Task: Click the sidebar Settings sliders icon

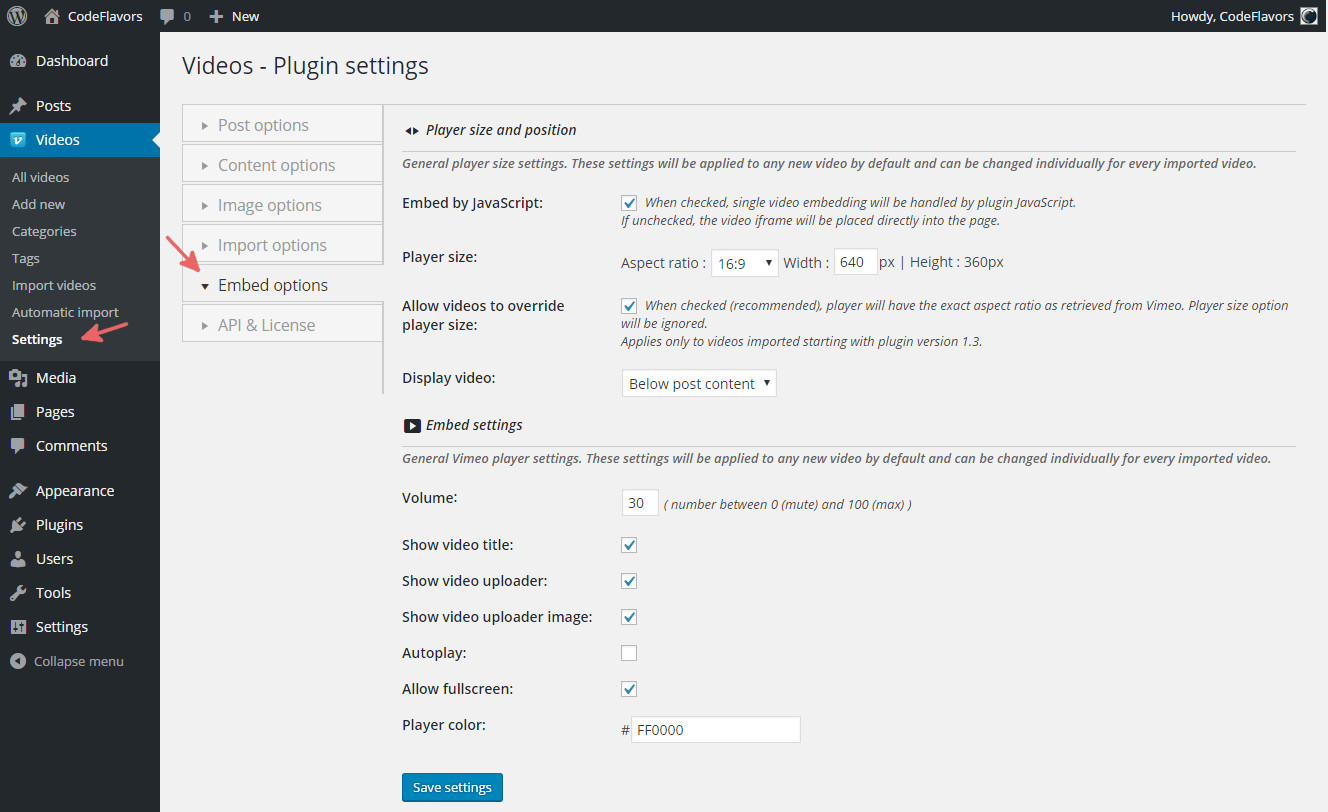Action: click(x=18, y=627)
